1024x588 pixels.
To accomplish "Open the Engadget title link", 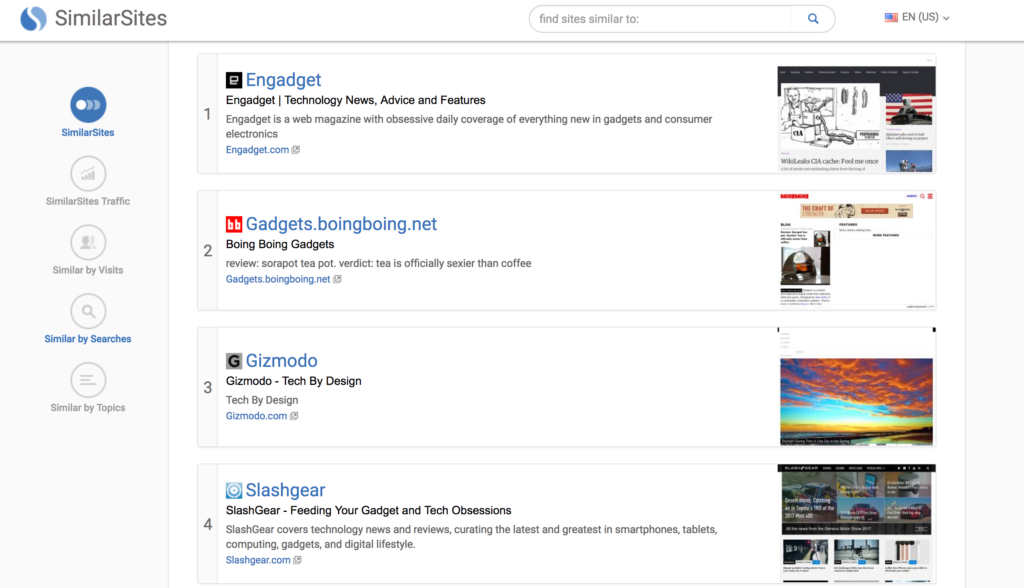I will pyautogui.click(x=283, y=80).
